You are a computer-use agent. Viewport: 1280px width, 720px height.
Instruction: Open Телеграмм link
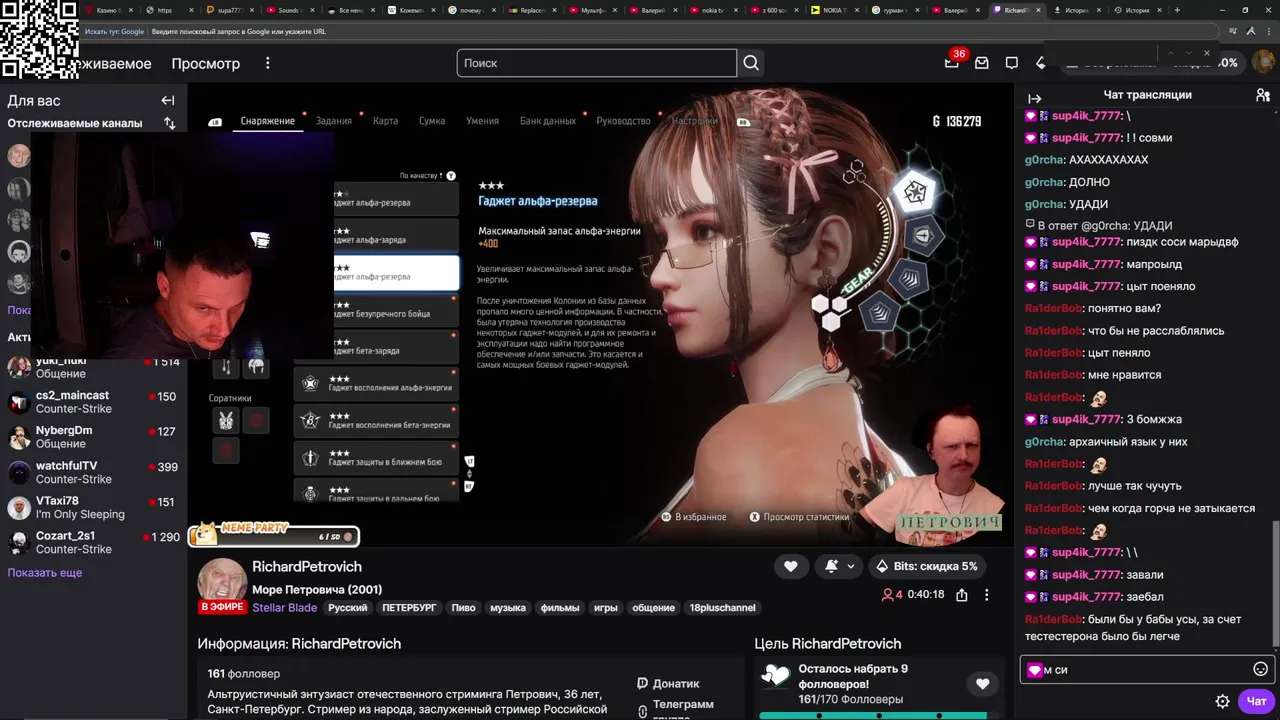coord(675,705)
